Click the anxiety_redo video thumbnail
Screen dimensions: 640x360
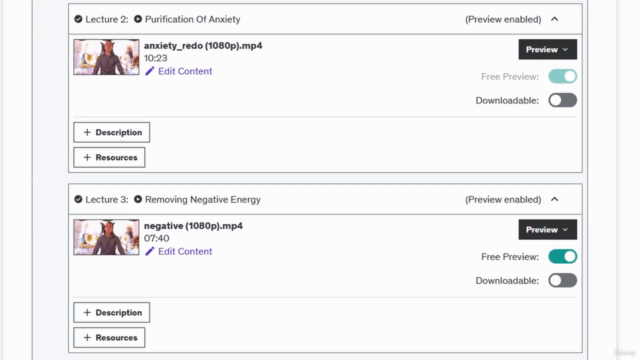(106, 57)
